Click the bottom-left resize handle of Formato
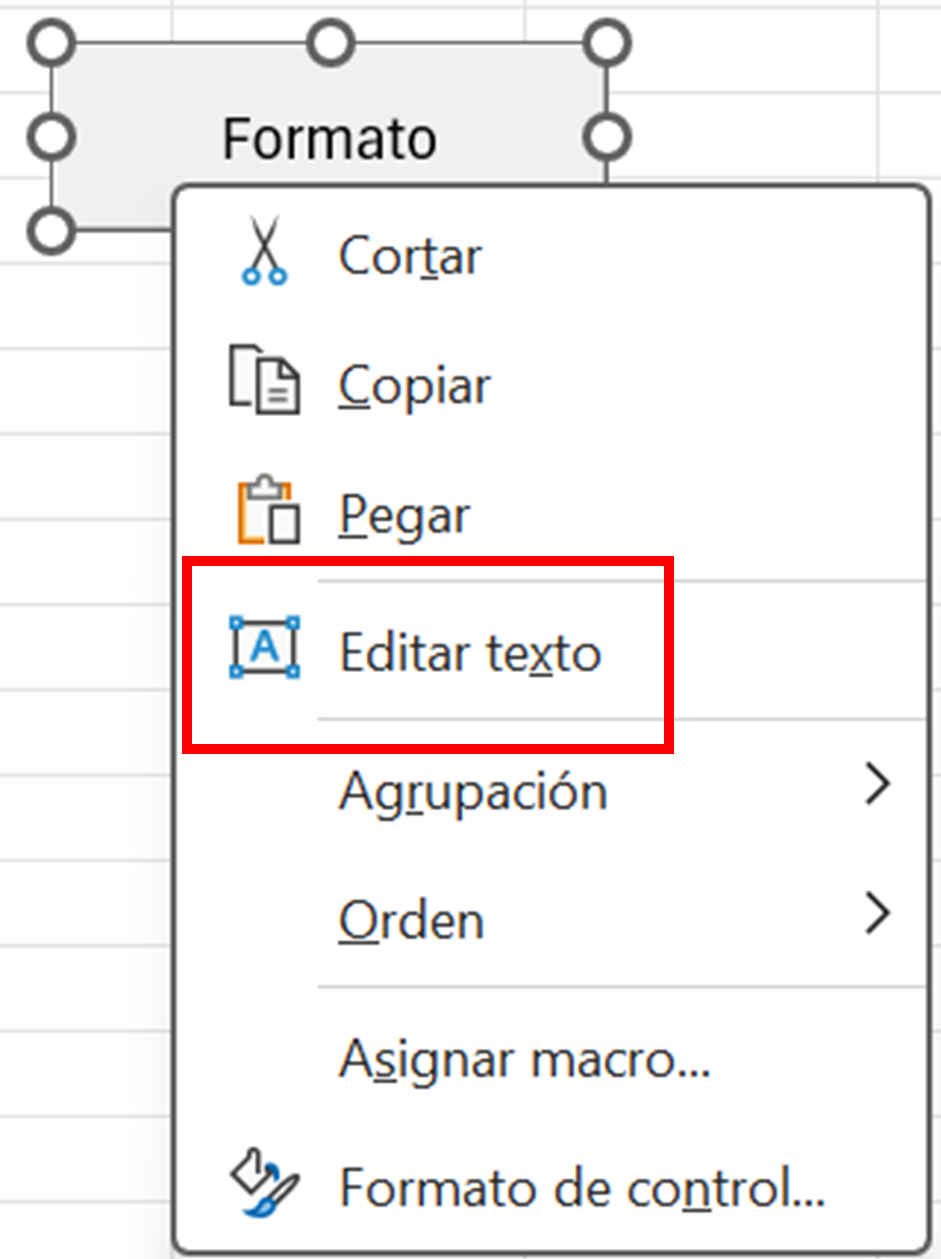The width and height of the screenshot is (941, 1259). tap(52, 230)
